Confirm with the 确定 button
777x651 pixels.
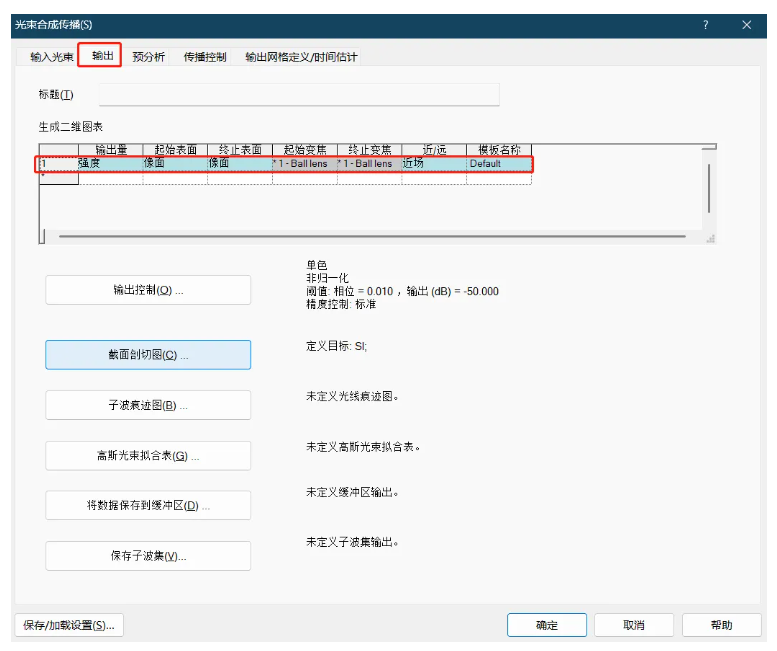click(547, 625)
